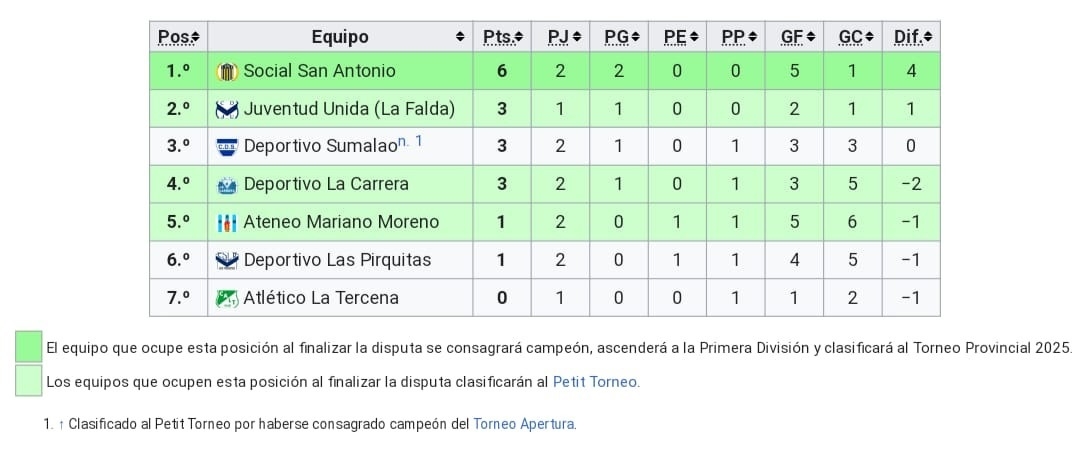
Task: Click the Atlético La Tercena crest
Action: point(227,298)
